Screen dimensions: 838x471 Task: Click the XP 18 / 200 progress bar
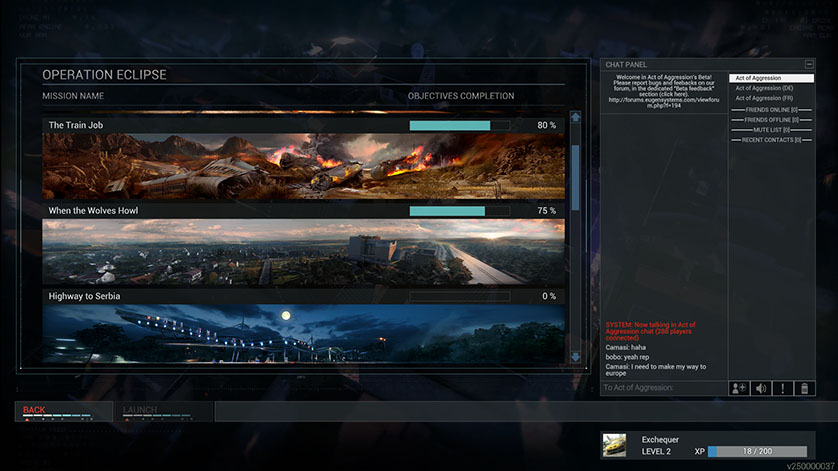click(757, 451)
